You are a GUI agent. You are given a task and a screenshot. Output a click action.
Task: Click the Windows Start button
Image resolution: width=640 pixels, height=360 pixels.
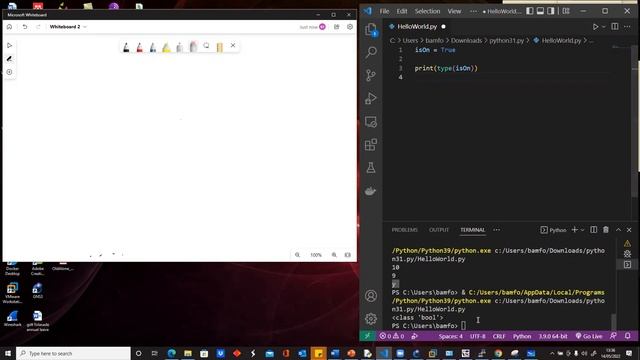[8, 353]
